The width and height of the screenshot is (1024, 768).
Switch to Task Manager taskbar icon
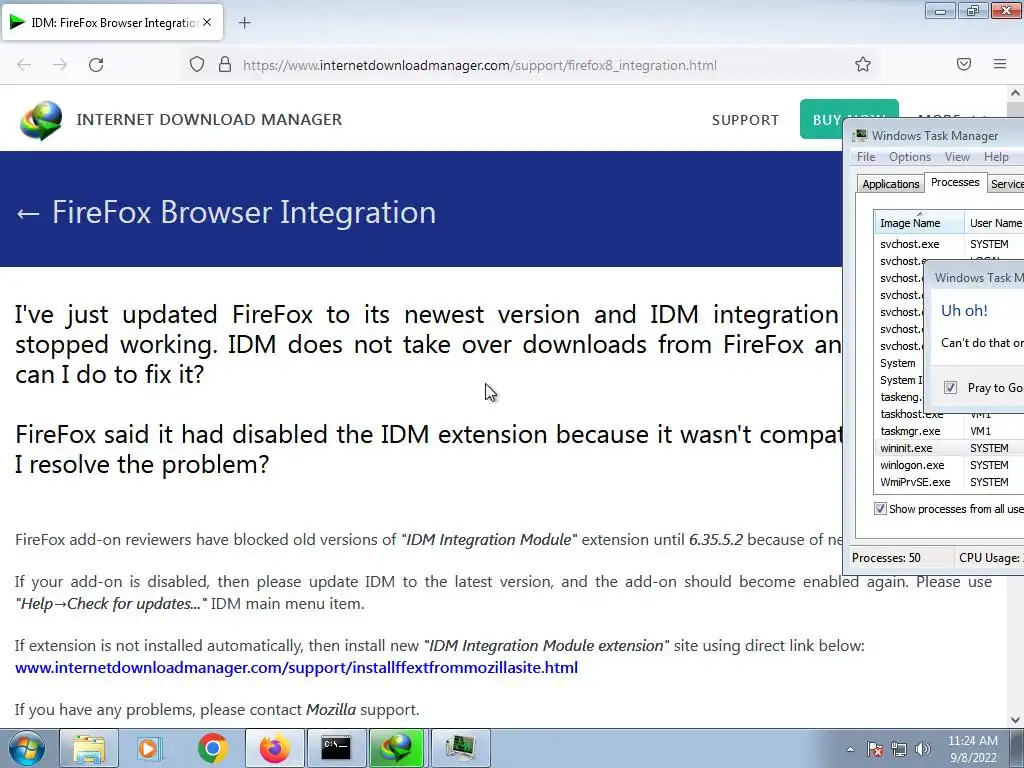pos(460,748)
